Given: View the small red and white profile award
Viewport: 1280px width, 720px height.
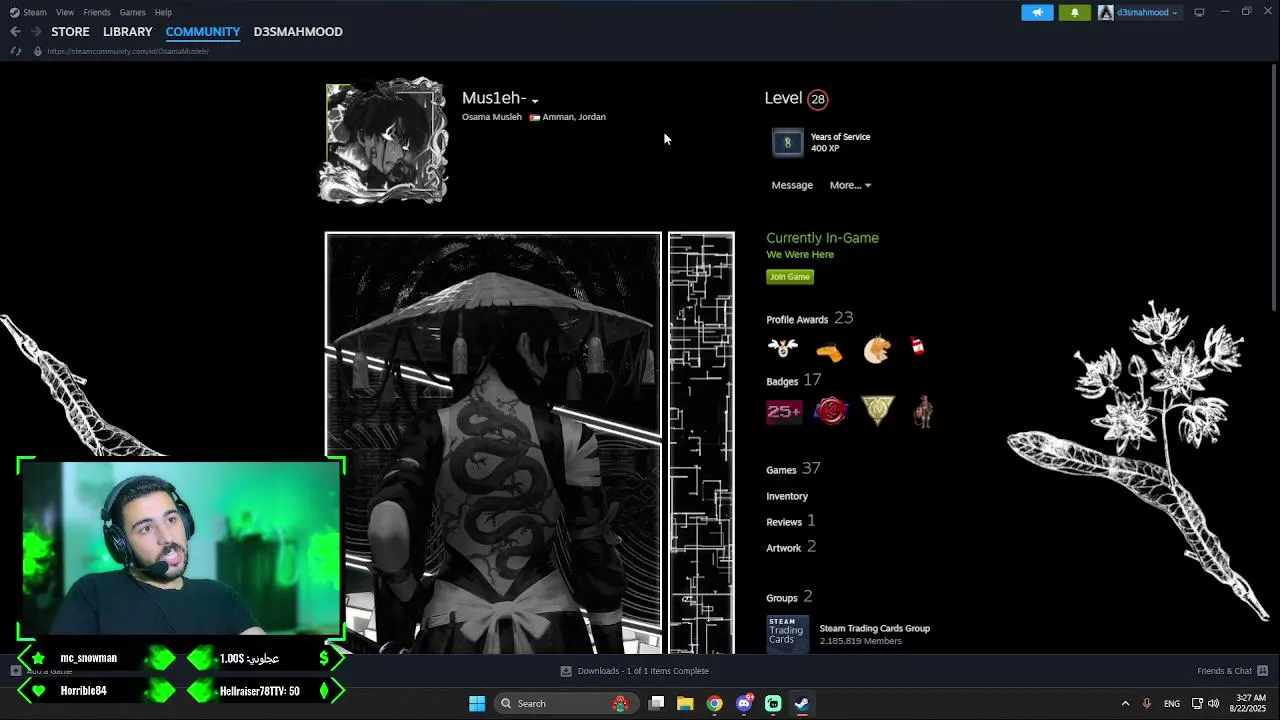Looking at the screenshot, I should click(918, 347).
